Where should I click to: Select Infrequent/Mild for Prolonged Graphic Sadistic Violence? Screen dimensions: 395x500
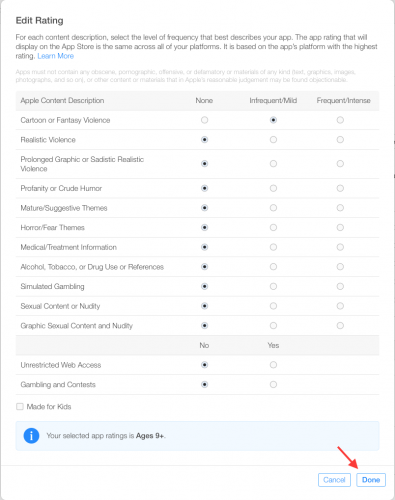(273, 164)
